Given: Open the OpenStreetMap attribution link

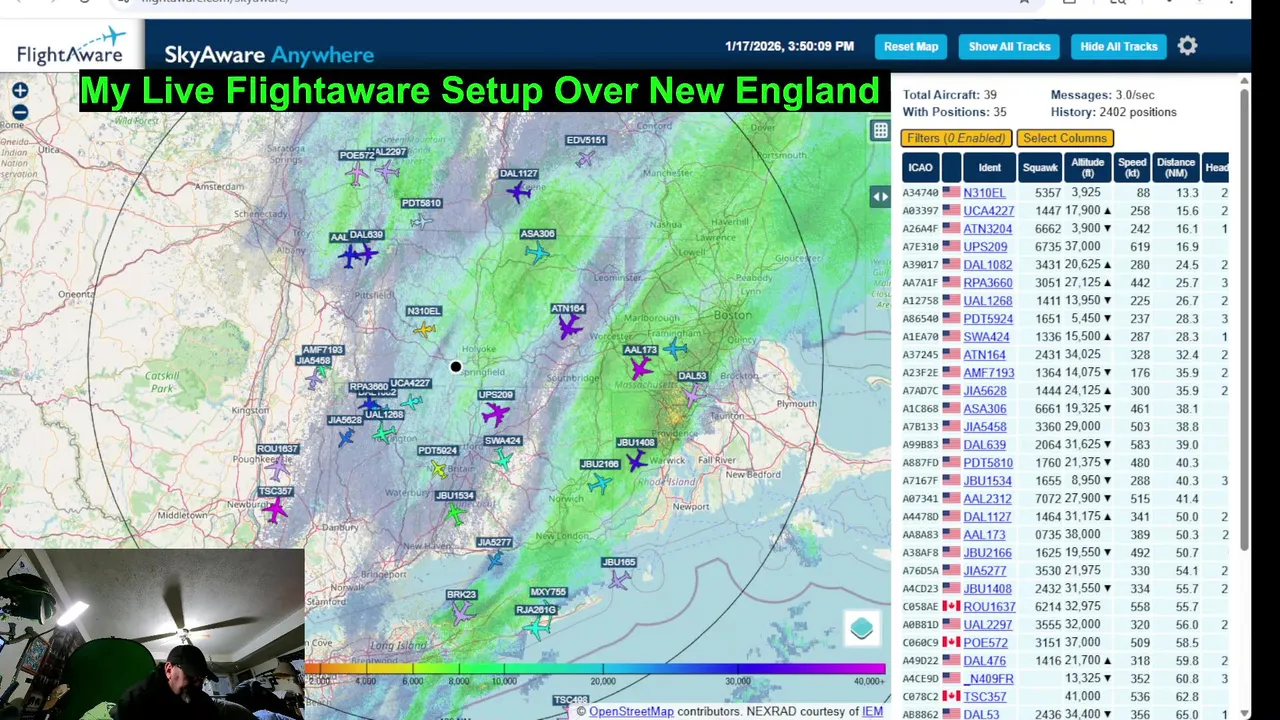Looking at the screenshot, I should tap(631, 711).
